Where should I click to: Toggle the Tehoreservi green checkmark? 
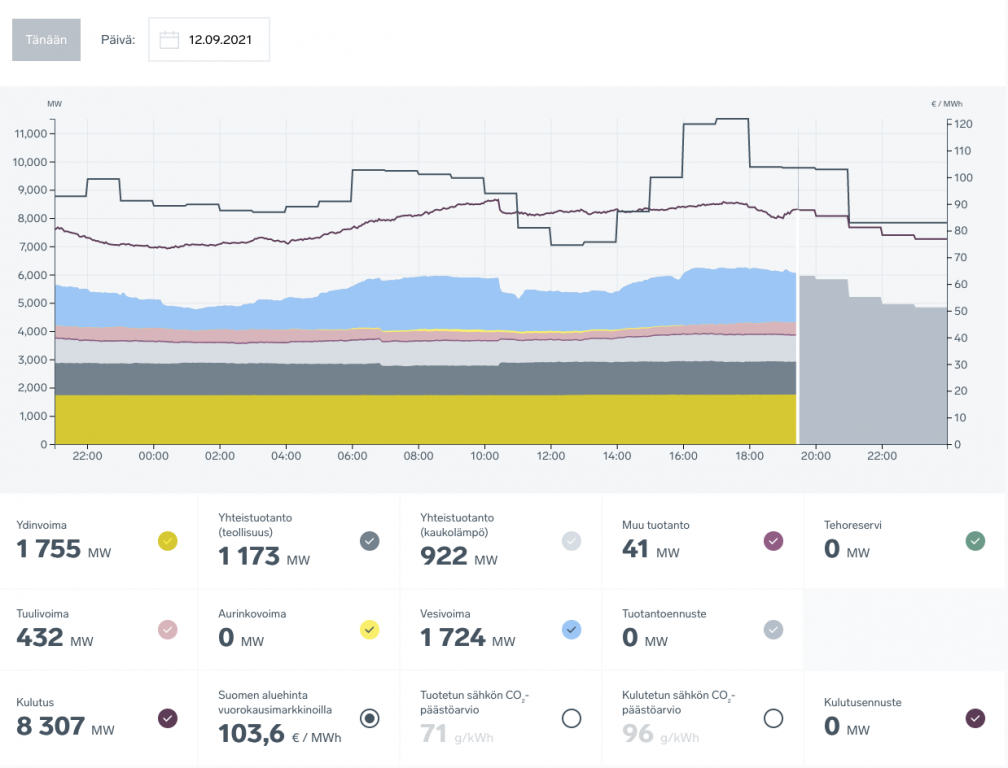(975, 541)
